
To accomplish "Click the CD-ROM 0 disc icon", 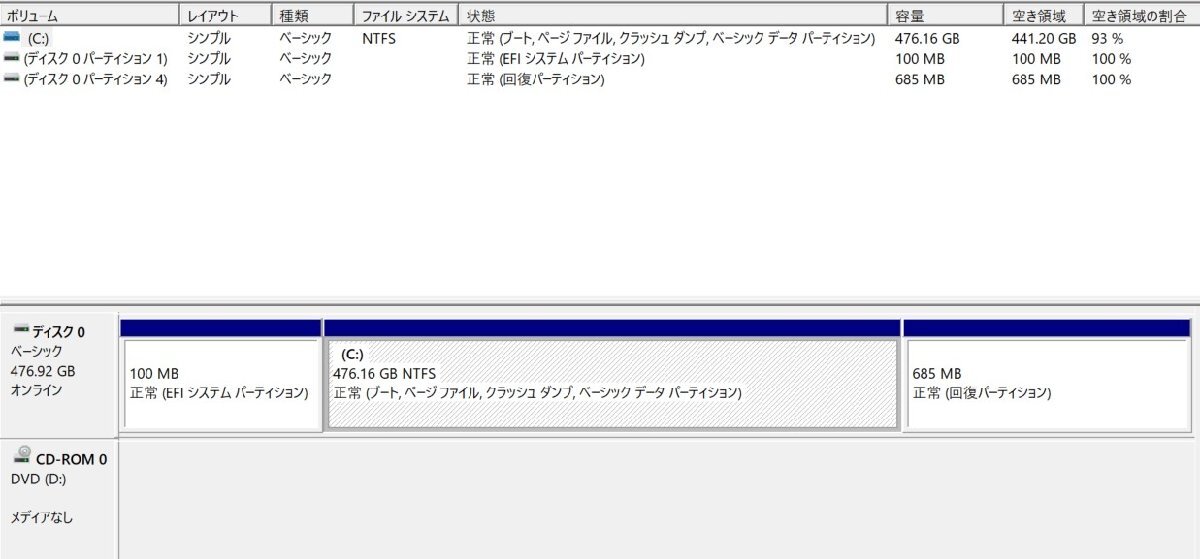I will click(22, 457).
